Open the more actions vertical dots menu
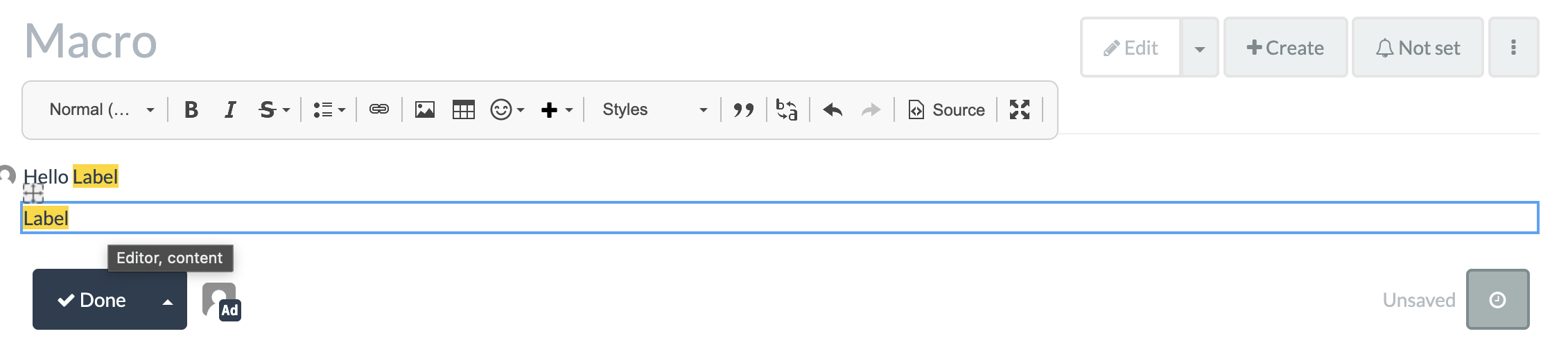1568x345 pixels. point(1513,47)
